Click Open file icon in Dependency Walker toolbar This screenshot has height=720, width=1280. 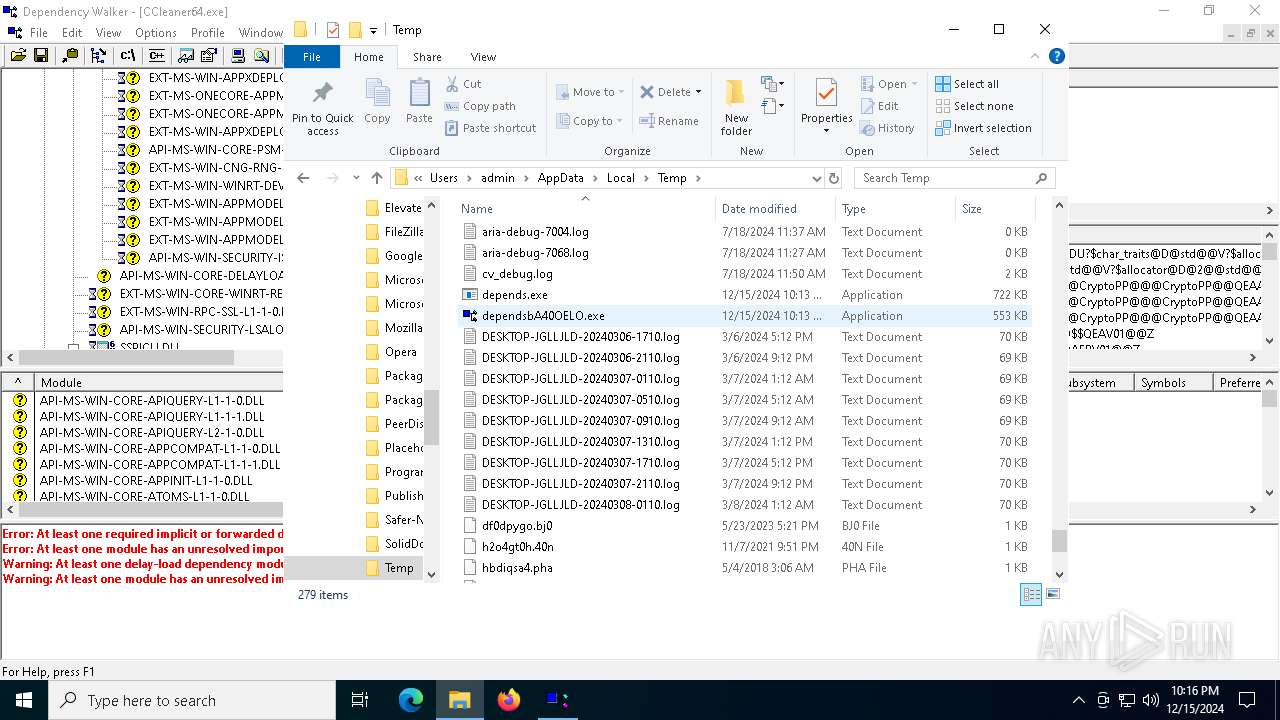point(18,56)
